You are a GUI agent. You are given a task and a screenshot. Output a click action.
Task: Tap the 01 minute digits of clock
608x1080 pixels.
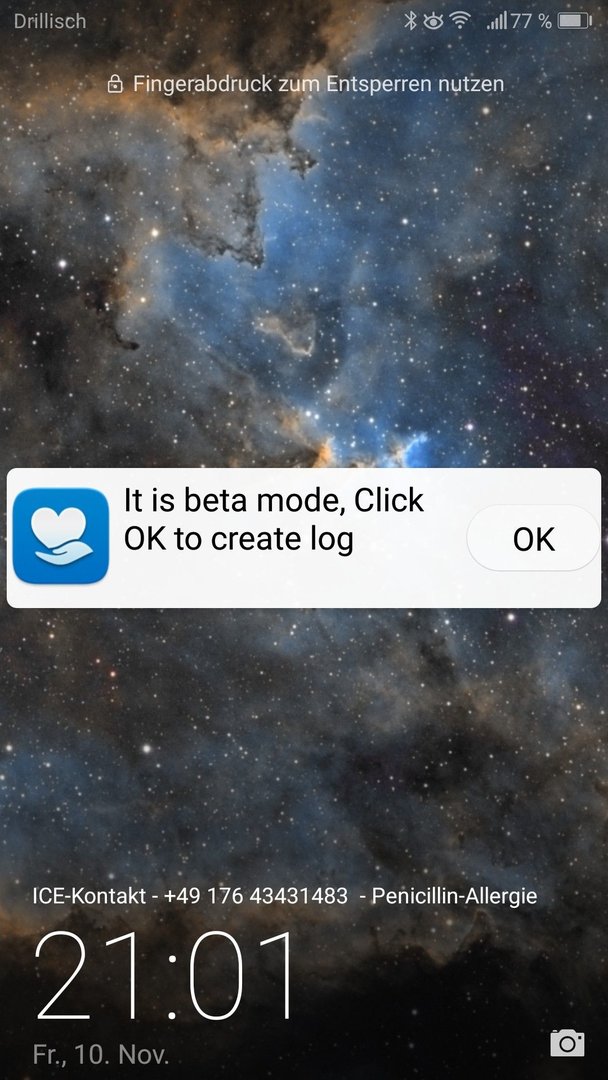point(241,975)
